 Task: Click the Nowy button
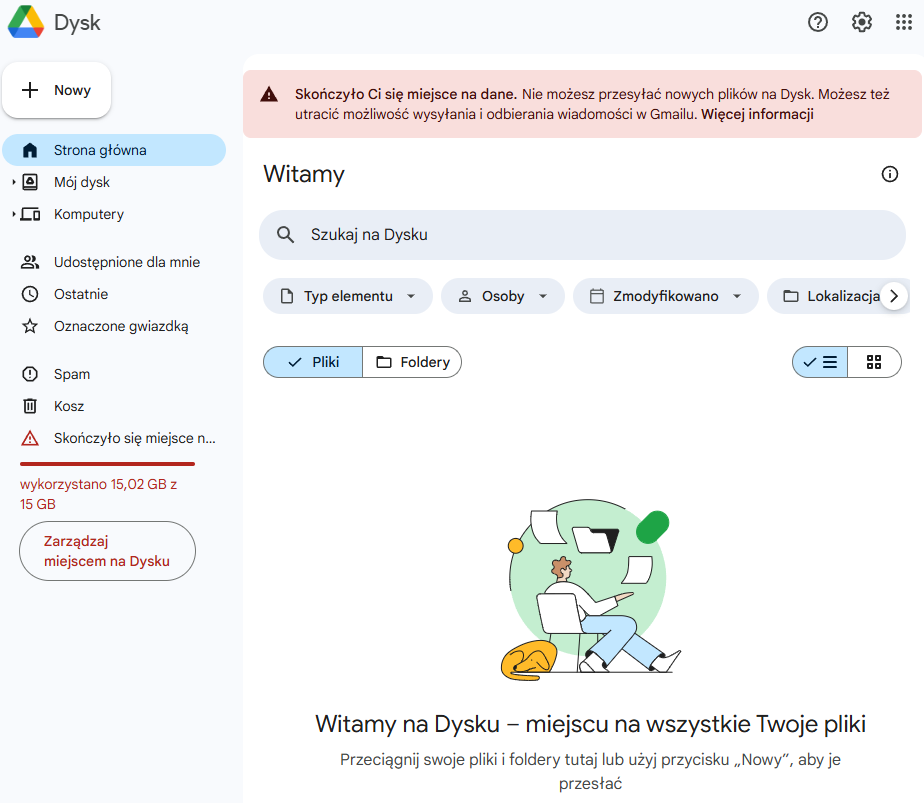click(x=57, y=90)
